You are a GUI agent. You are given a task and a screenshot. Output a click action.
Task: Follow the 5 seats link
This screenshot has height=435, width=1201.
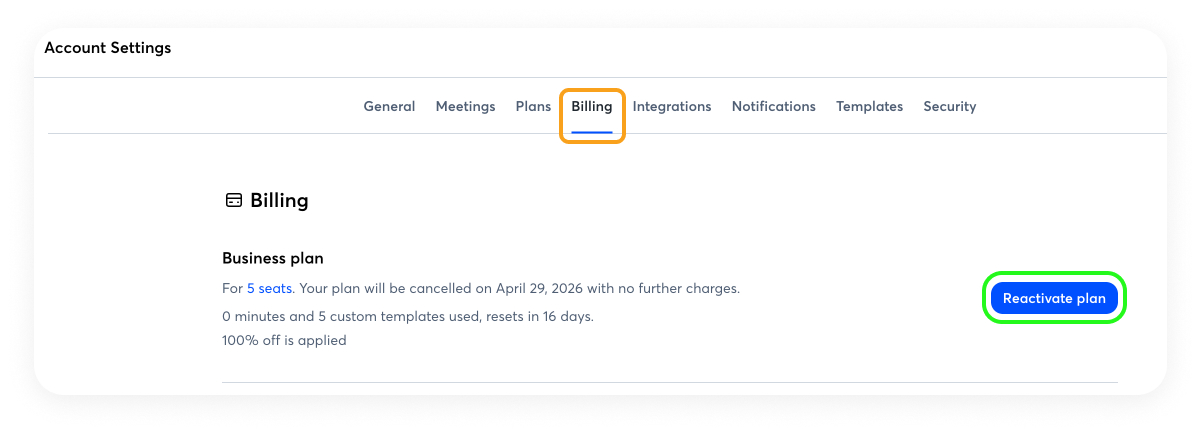270,289
